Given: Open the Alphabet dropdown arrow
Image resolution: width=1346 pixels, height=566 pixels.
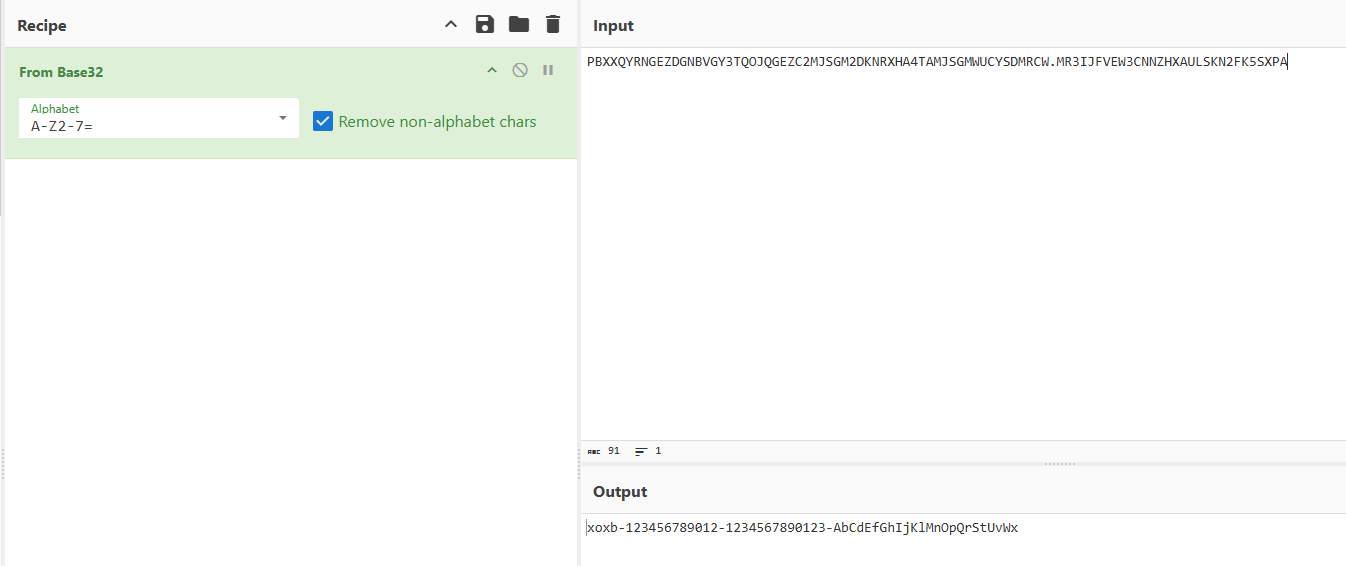Looking at the screenshot, I should click(283, 118).
